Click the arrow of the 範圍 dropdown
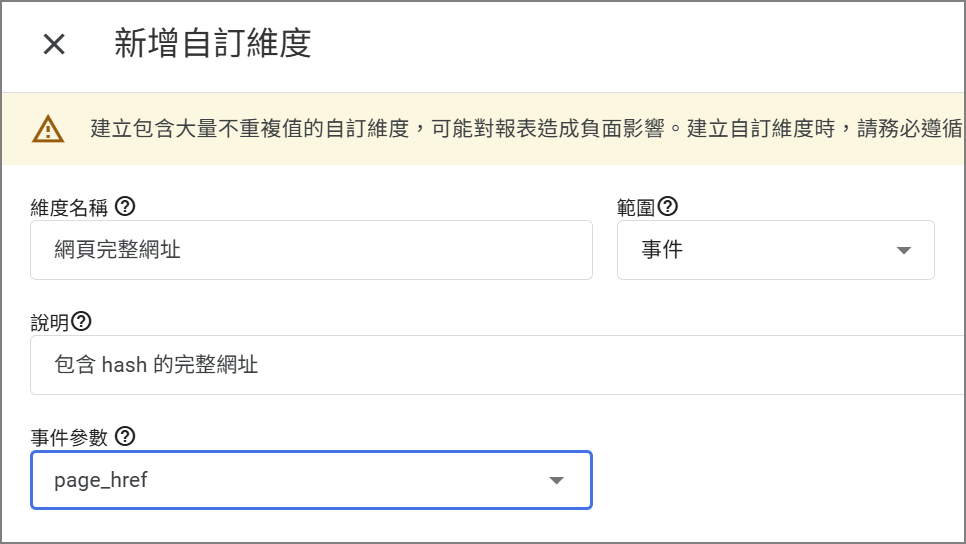Image resolution: width=966 pixels, height=544 pixels. coord(904,250)
